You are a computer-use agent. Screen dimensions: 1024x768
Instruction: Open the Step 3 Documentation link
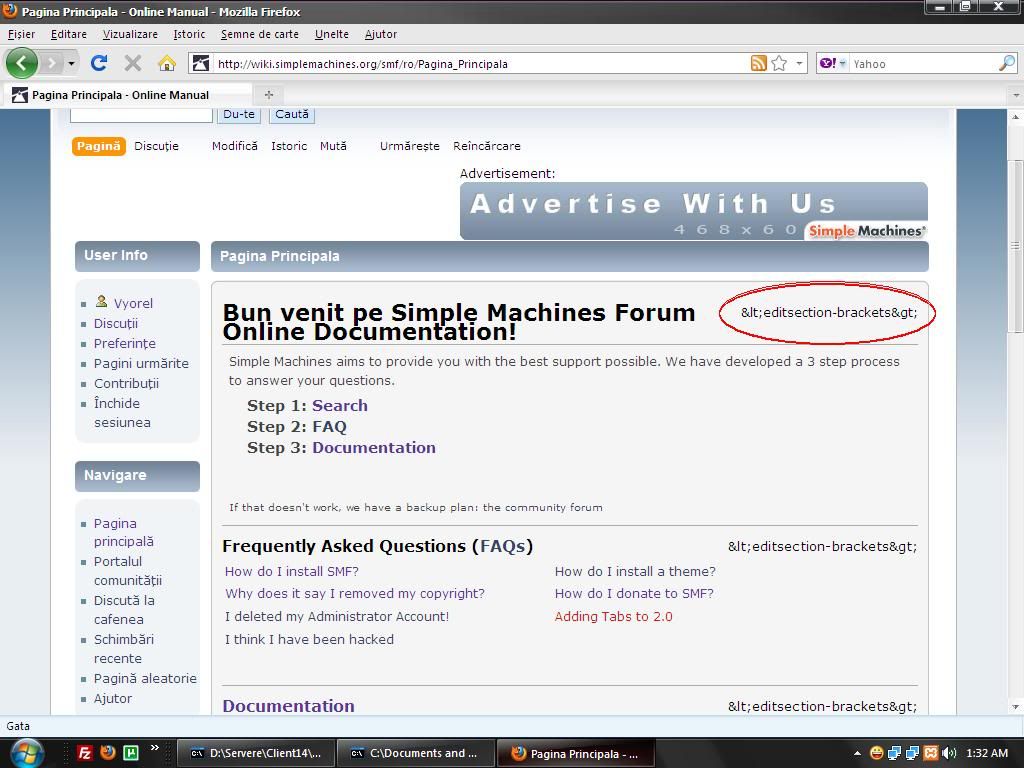[x=374, y=447]
